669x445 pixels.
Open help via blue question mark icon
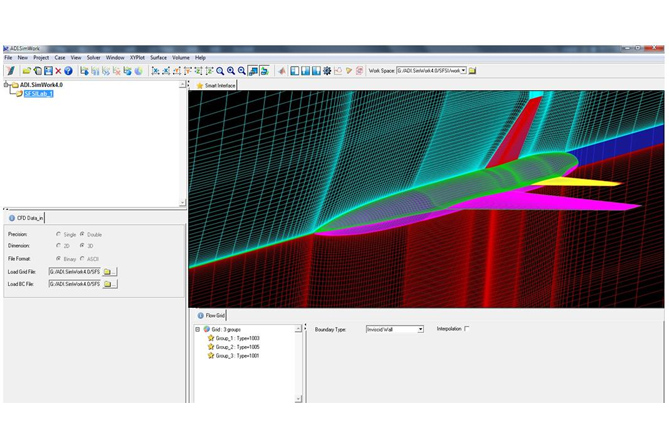point(69,71)
